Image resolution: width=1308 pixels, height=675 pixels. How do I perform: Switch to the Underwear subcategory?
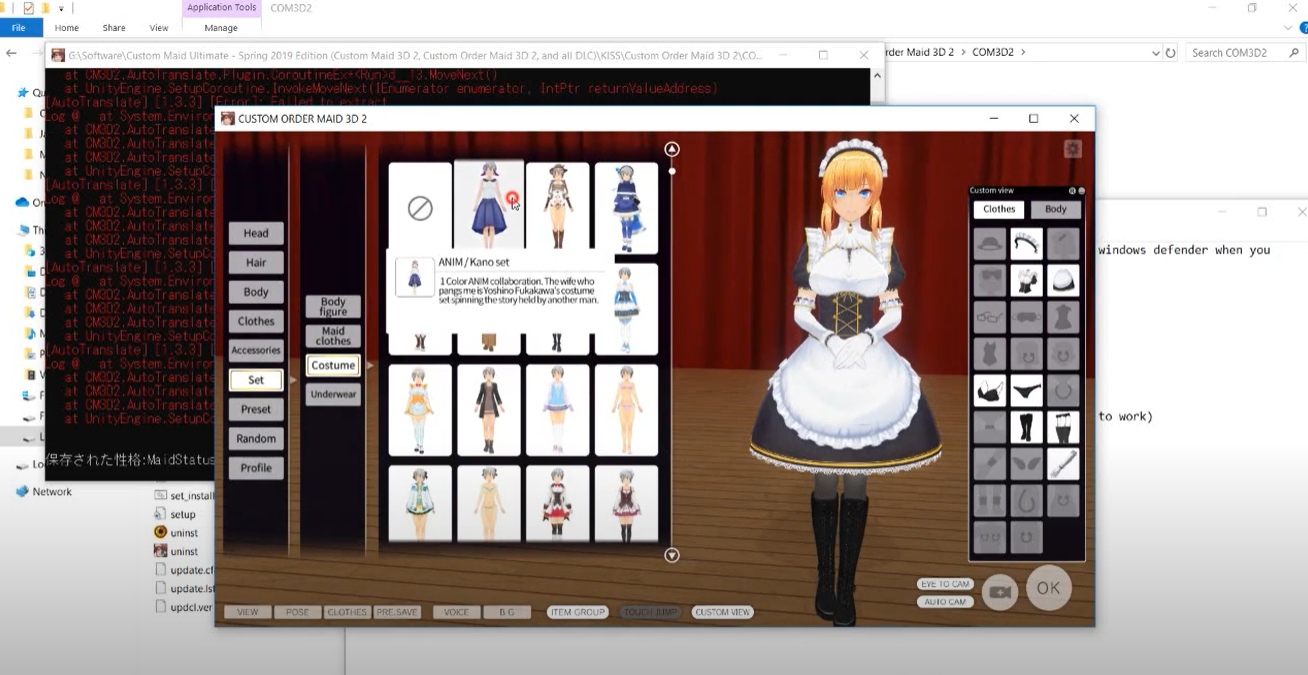(333, 394)
